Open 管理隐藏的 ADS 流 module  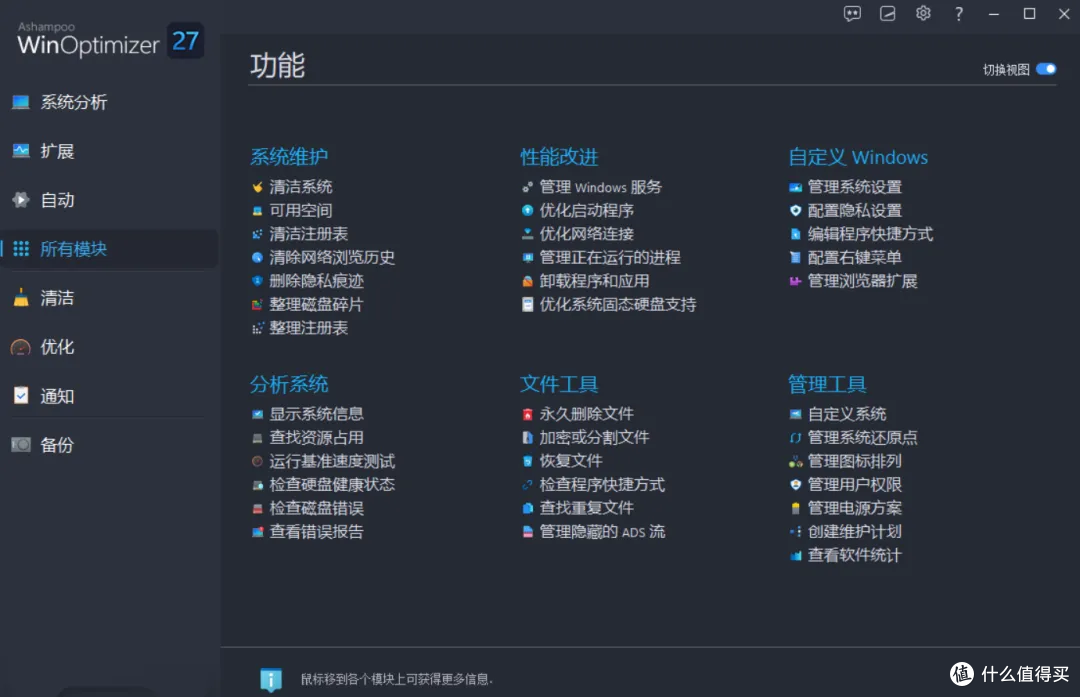pos(593,532)
